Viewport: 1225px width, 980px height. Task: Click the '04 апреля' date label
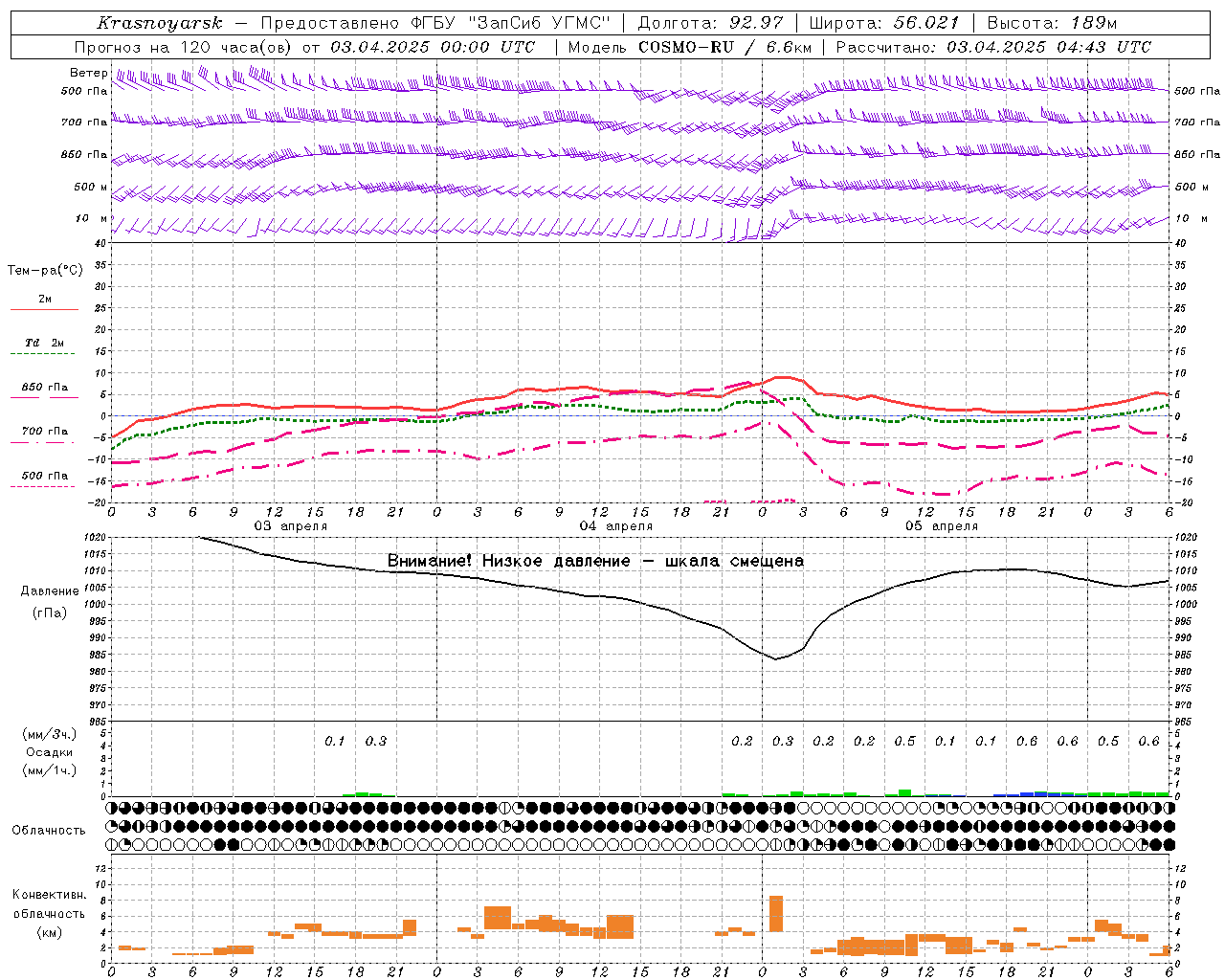[x=616, y=526]
